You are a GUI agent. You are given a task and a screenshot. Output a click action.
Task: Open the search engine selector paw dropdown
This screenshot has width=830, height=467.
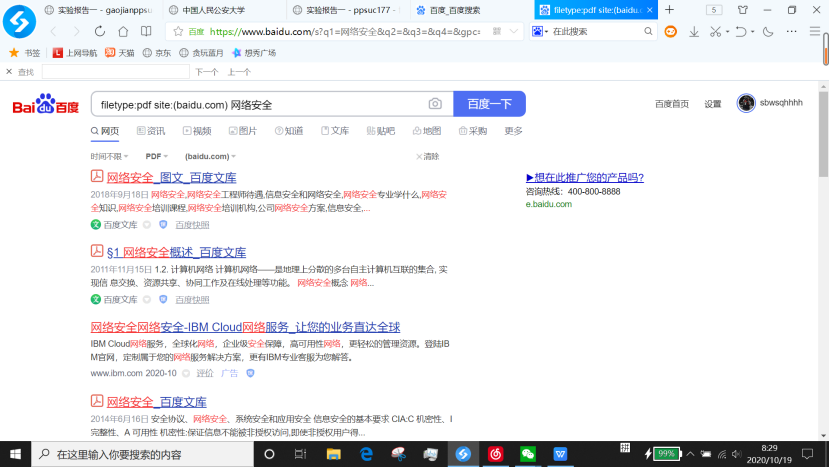(x=540, y=32)
